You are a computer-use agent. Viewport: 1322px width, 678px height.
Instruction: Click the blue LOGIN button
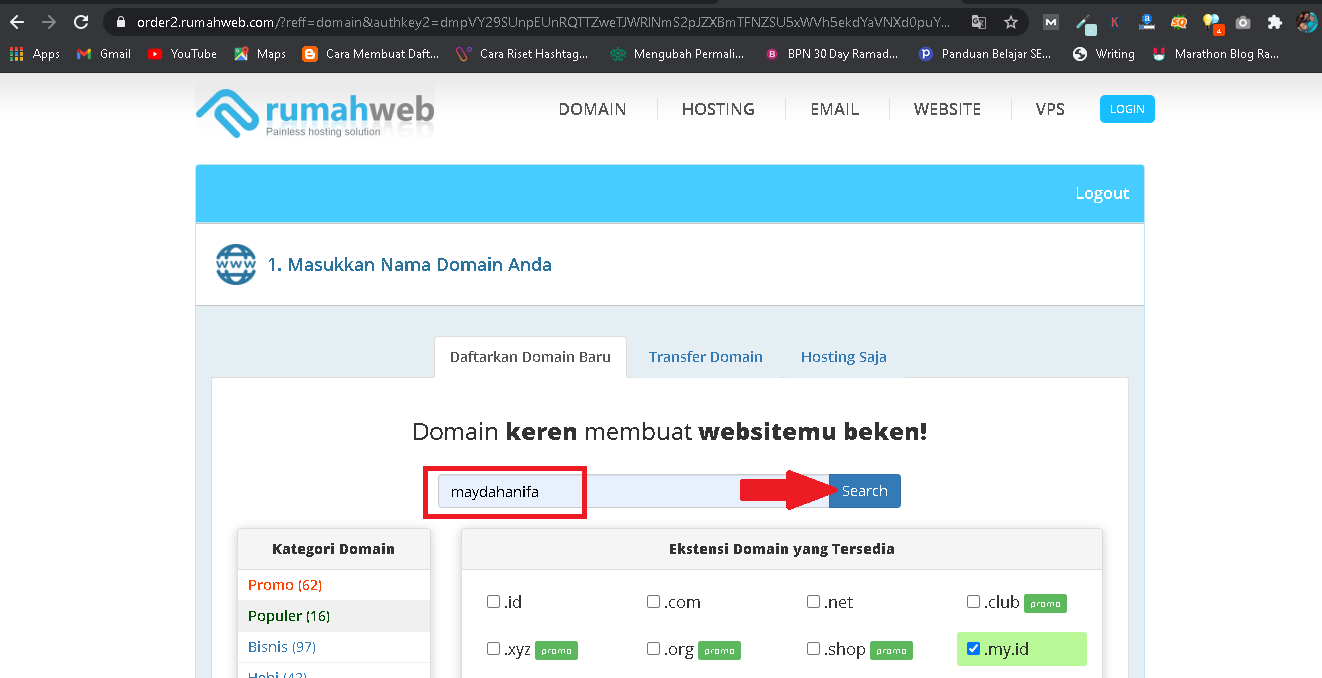[1127, 109]
